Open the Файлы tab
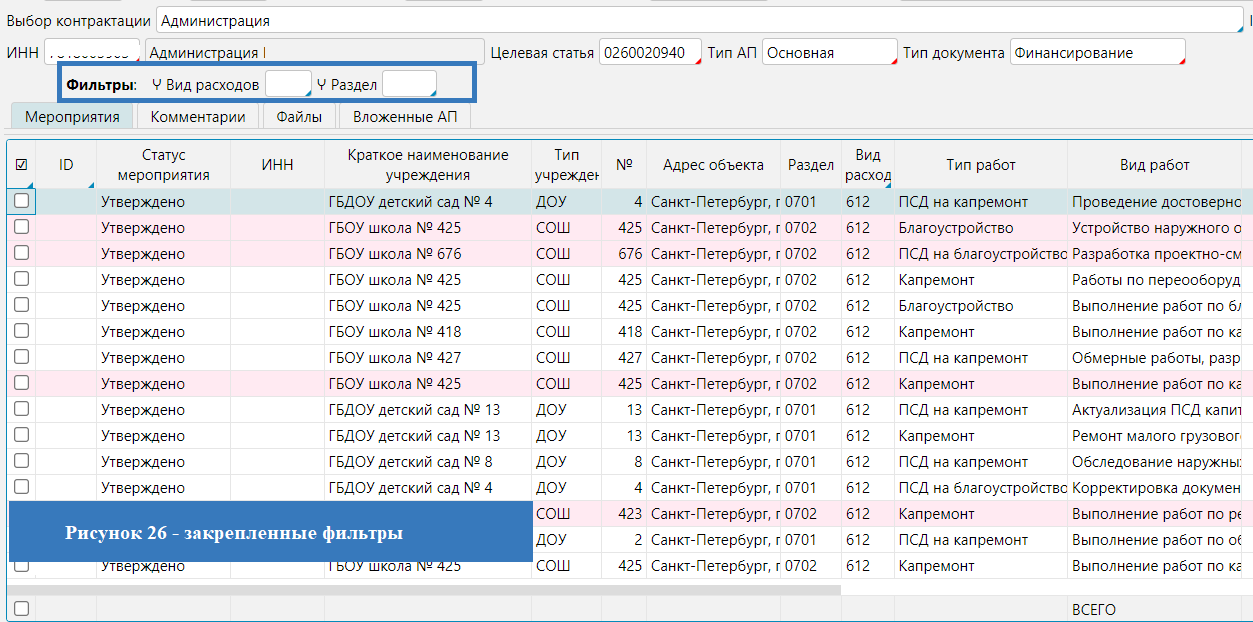 point(299,116)
